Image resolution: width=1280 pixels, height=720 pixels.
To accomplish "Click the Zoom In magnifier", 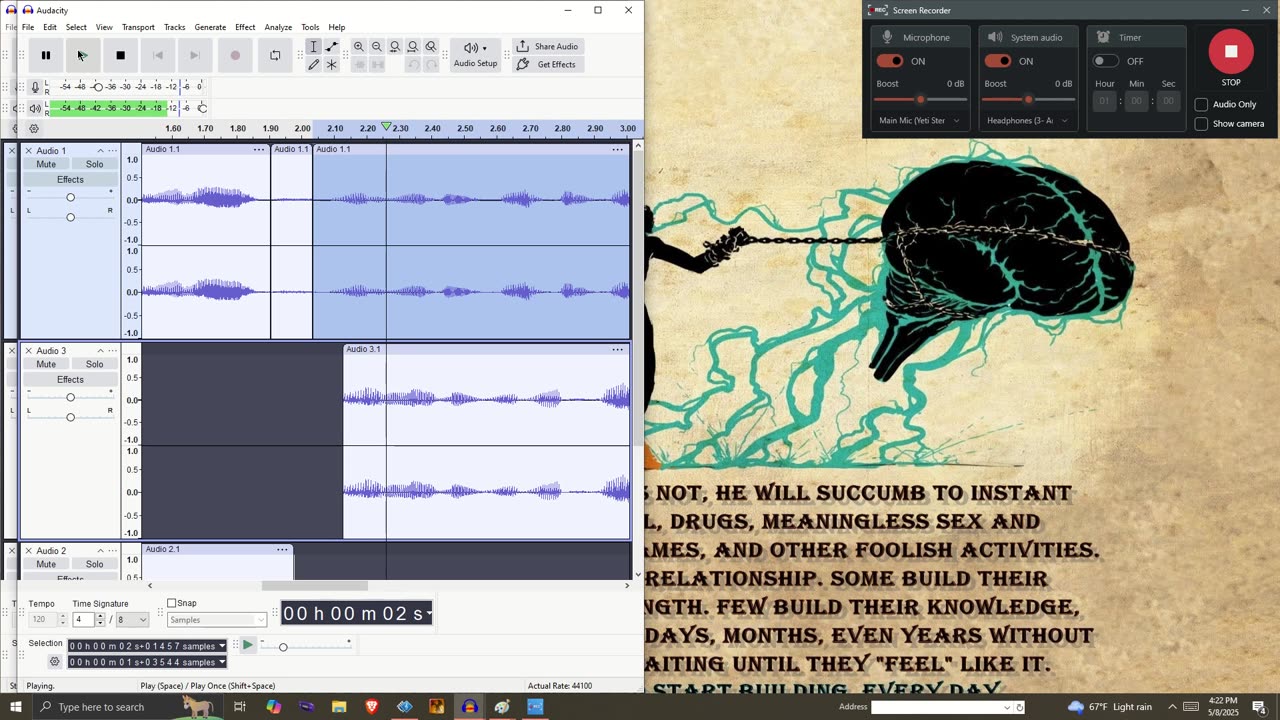I will tap(359, 47).
